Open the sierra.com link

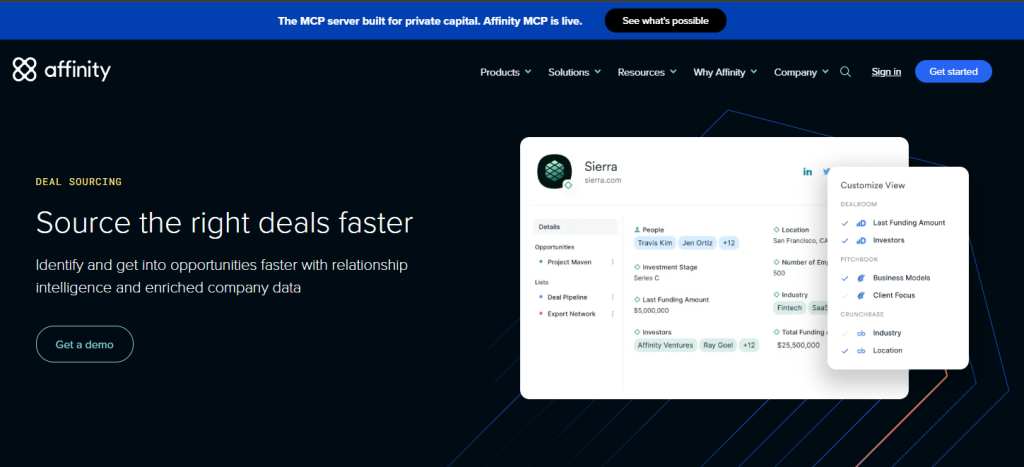603,180
